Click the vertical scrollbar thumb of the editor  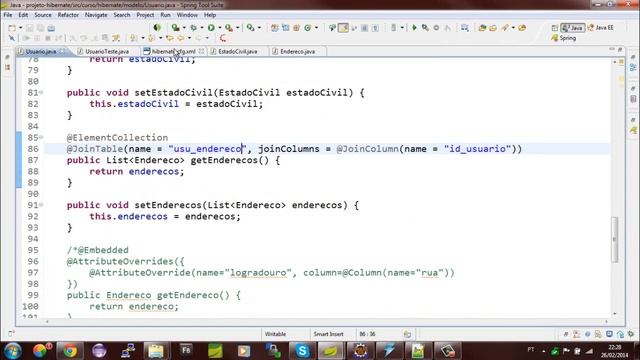pyautogui.click(x=615, y=240)
